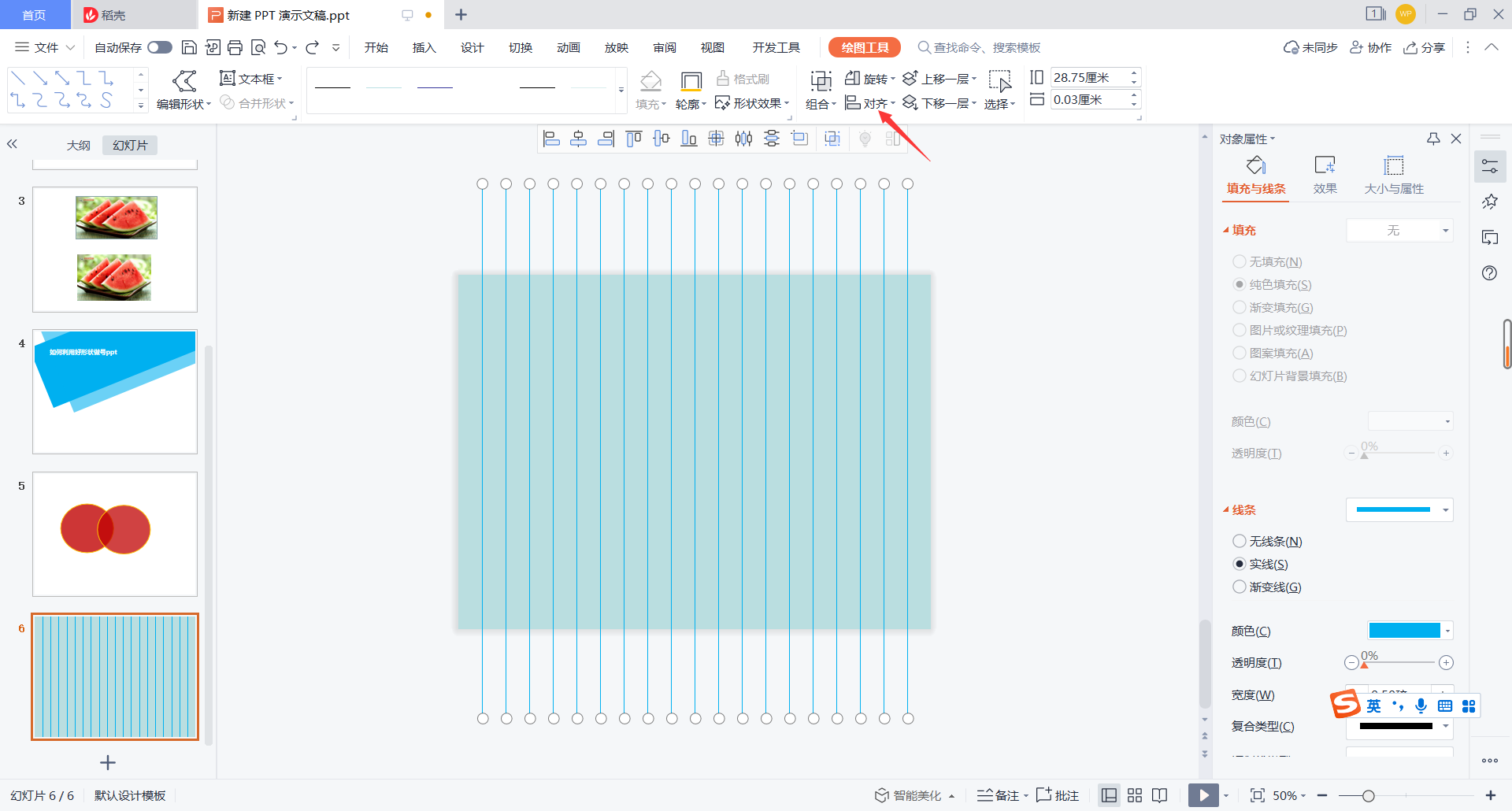
Task: Select No Line (无线条) radio button
Action: 1239,541
